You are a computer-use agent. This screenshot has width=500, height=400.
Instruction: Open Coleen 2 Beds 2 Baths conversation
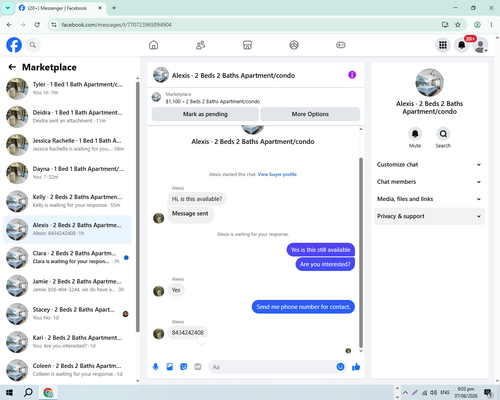point(67,370)
